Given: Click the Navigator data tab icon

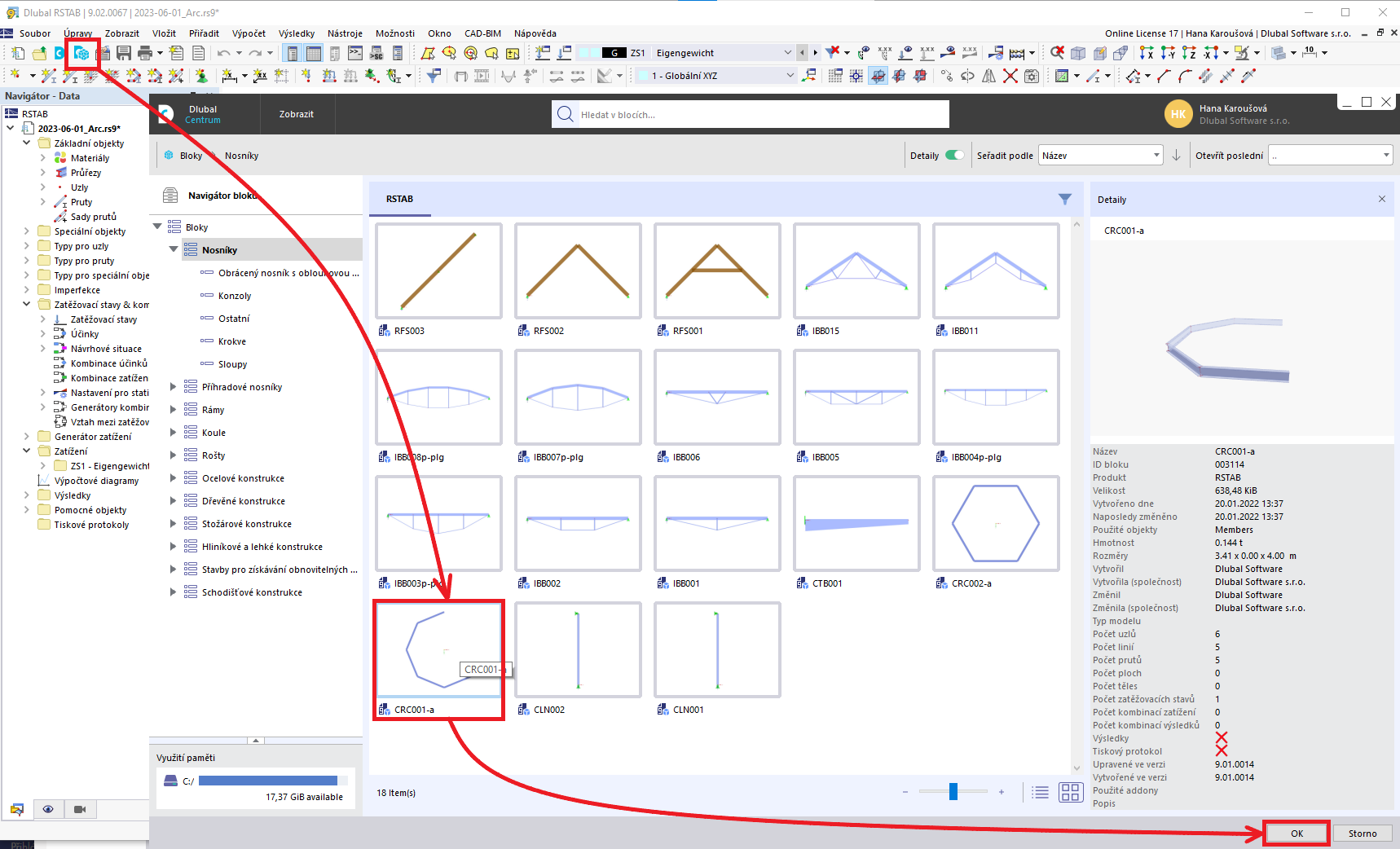Looking at the screenshot, I should coord(16,809).
